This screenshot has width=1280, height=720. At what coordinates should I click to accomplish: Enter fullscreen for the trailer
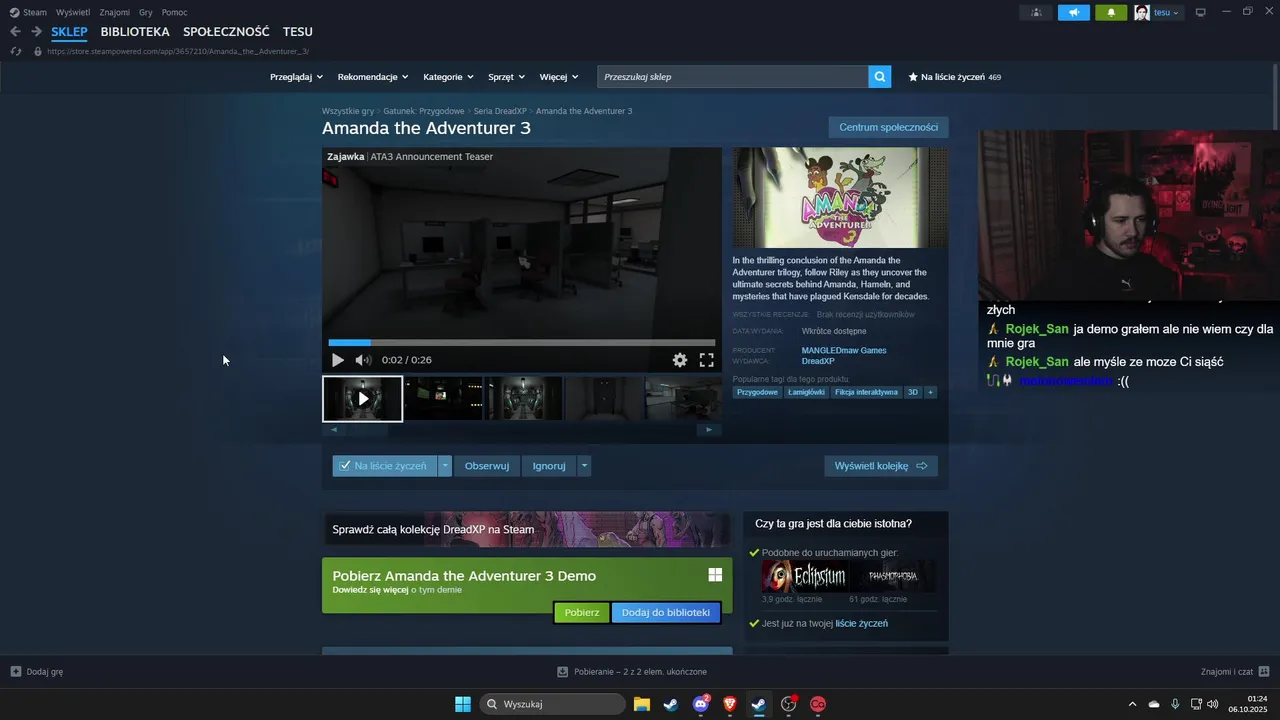click(706, 360)
